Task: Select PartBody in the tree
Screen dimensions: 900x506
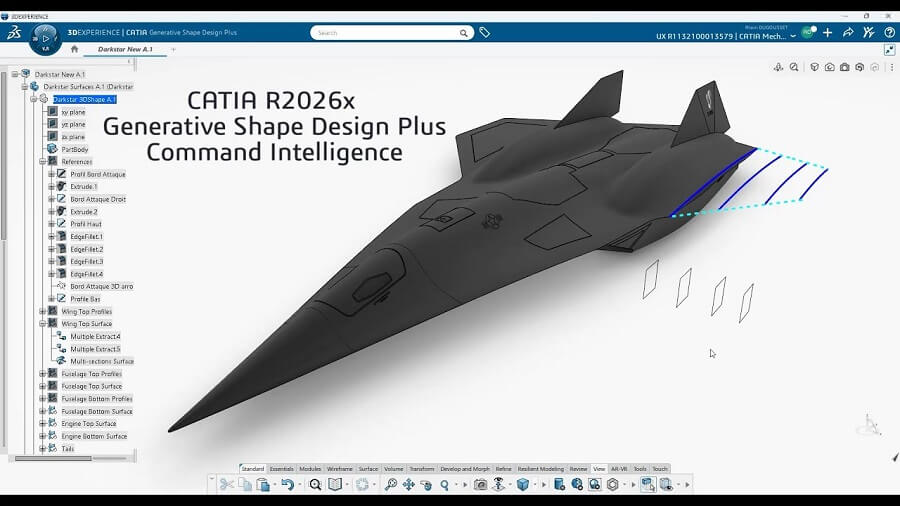Action: coord(75,149)
